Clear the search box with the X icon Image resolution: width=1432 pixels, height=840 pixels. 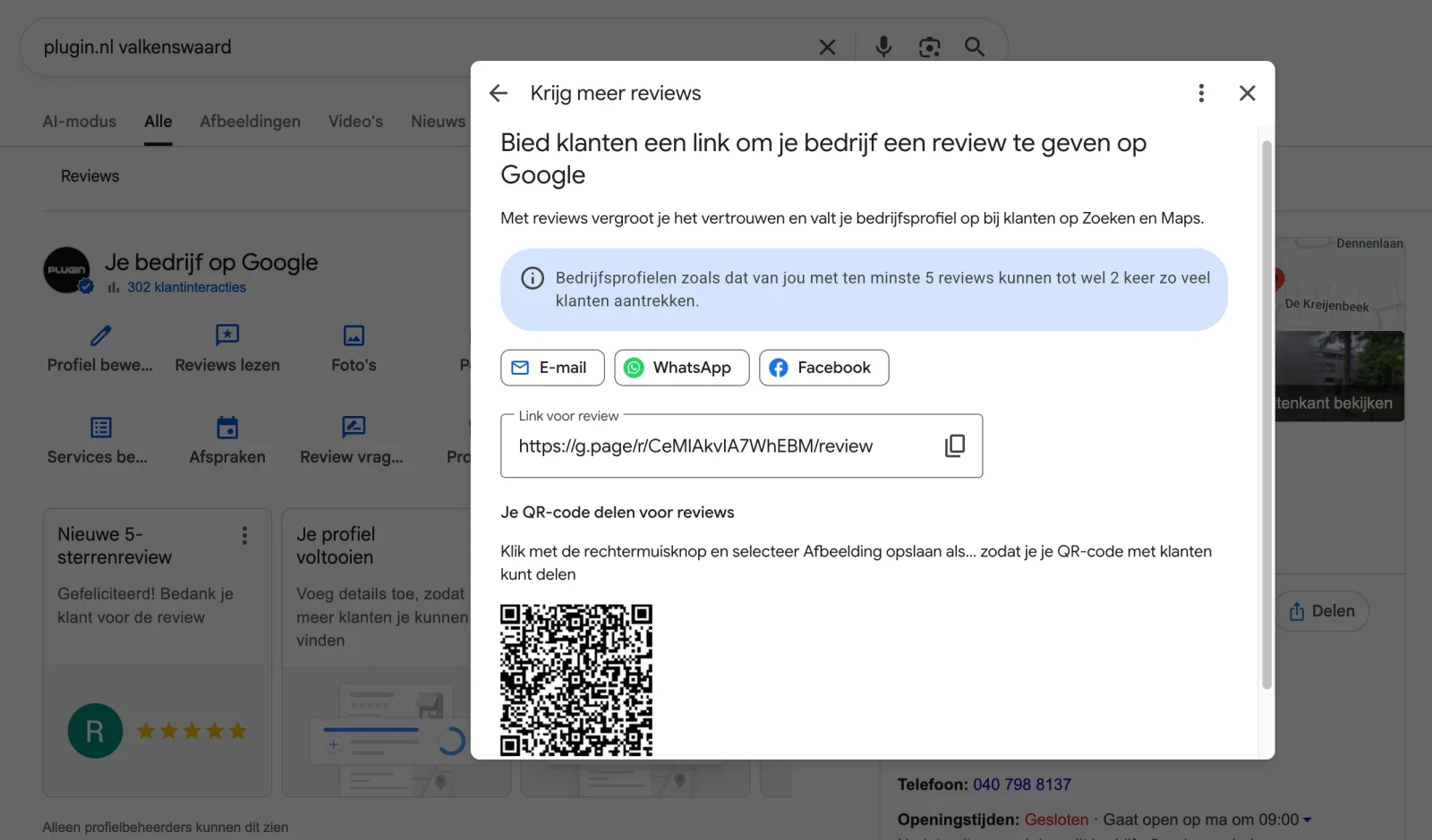click(x=827, y=47)
